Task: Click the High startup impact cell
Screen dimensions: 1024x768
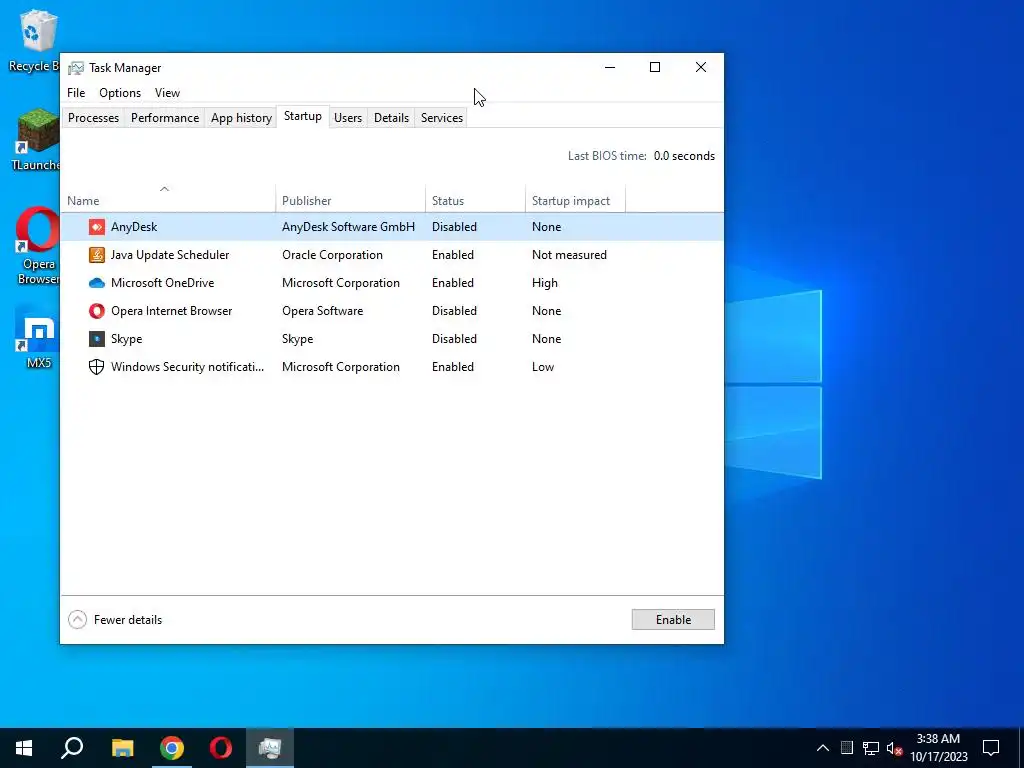Action: 545,283
